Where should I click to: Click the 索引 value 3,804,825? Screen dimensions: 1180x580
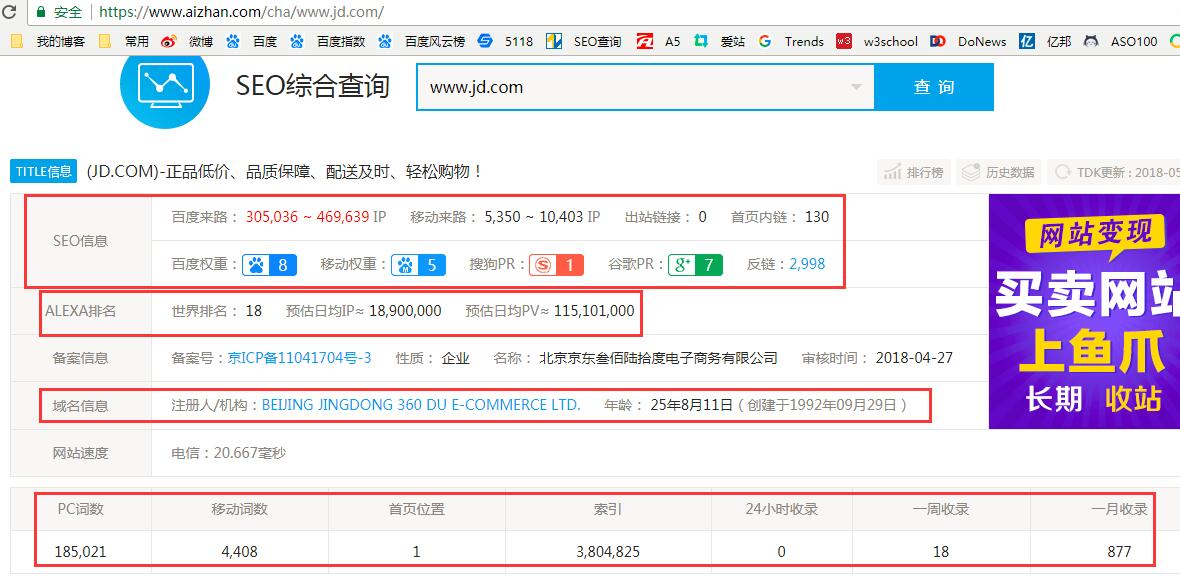[607, 552]
